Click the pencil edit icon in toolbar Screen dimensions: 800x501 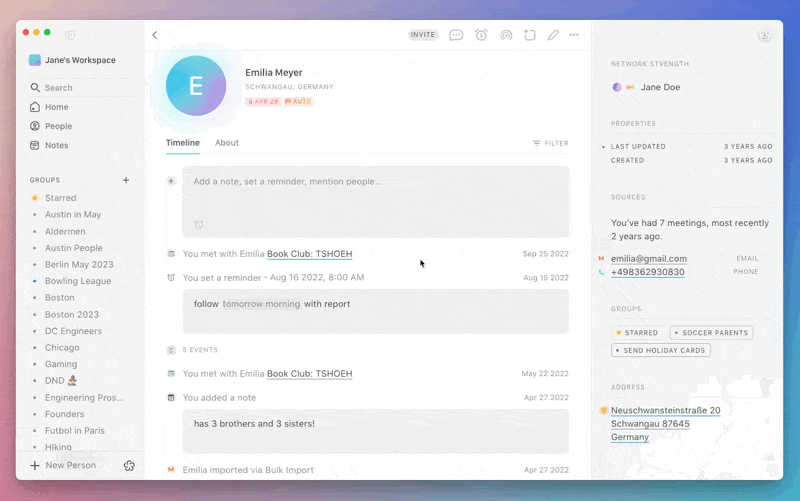coord(553,35)
